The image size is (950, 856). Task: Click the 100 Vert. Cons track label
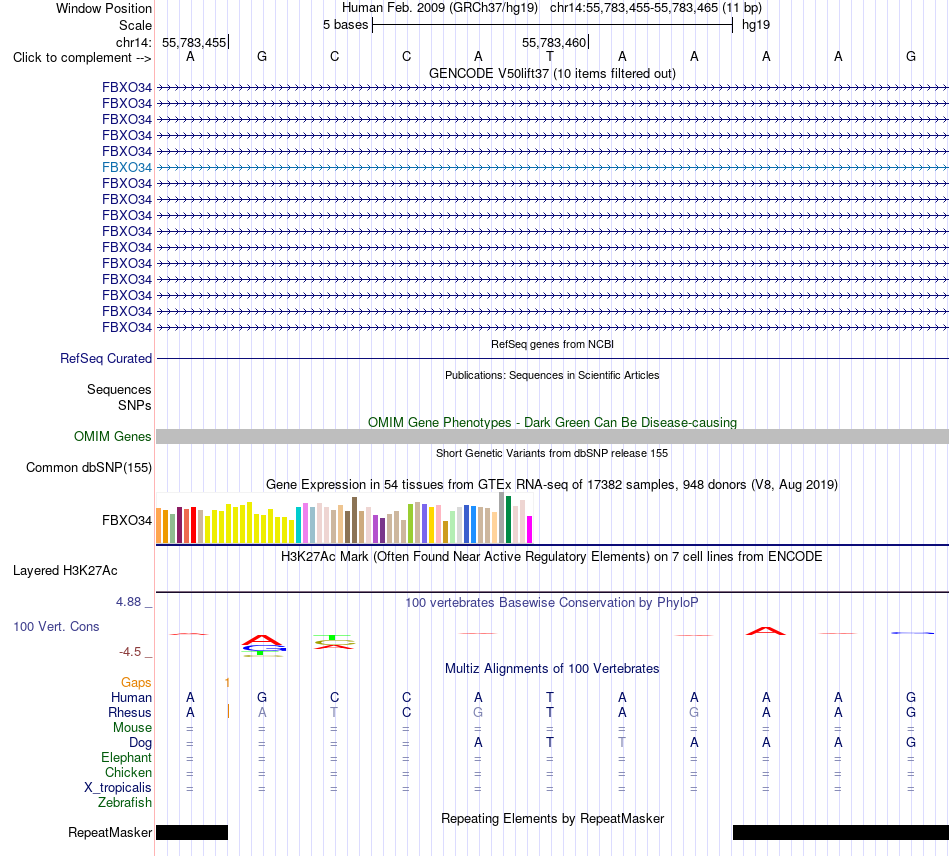point(56,626)
